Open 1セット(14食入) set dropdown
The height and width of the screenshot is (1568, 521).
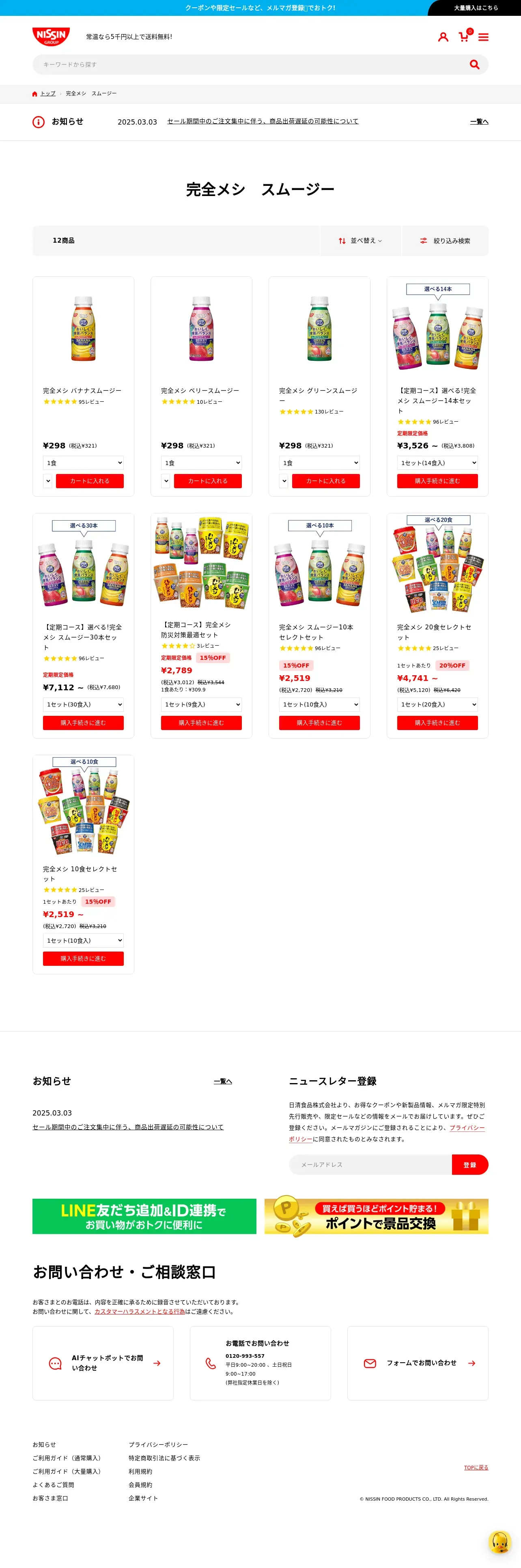point(437,463)
